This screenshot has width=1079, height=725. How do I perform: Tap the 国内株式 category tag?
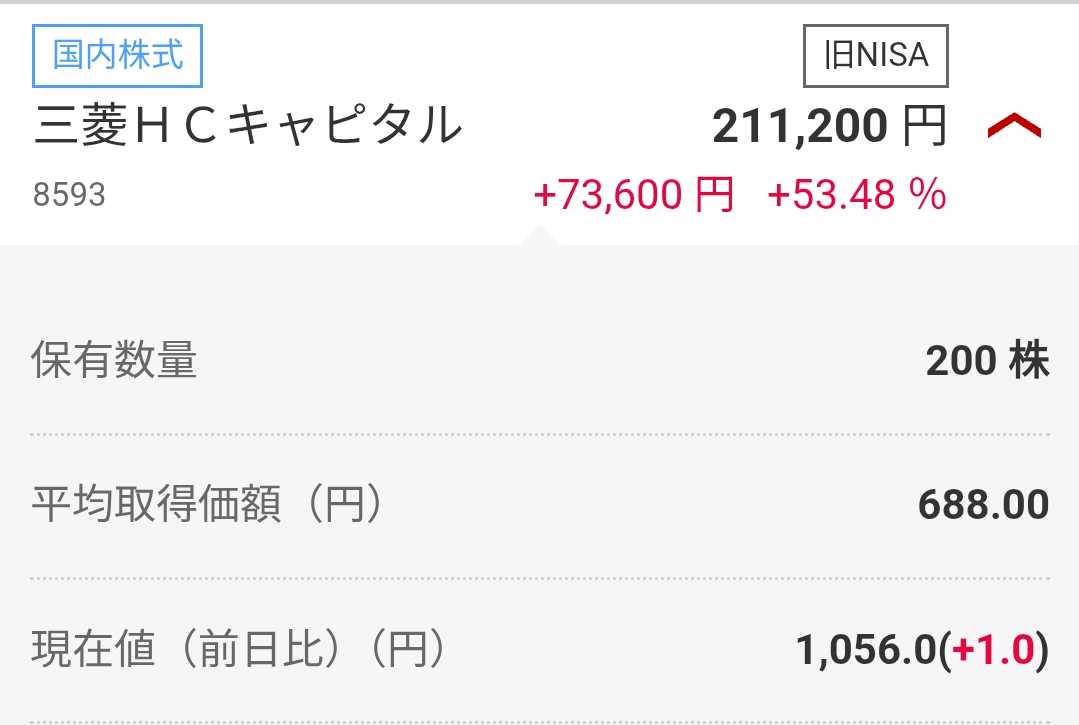click(x=117, y=56)
